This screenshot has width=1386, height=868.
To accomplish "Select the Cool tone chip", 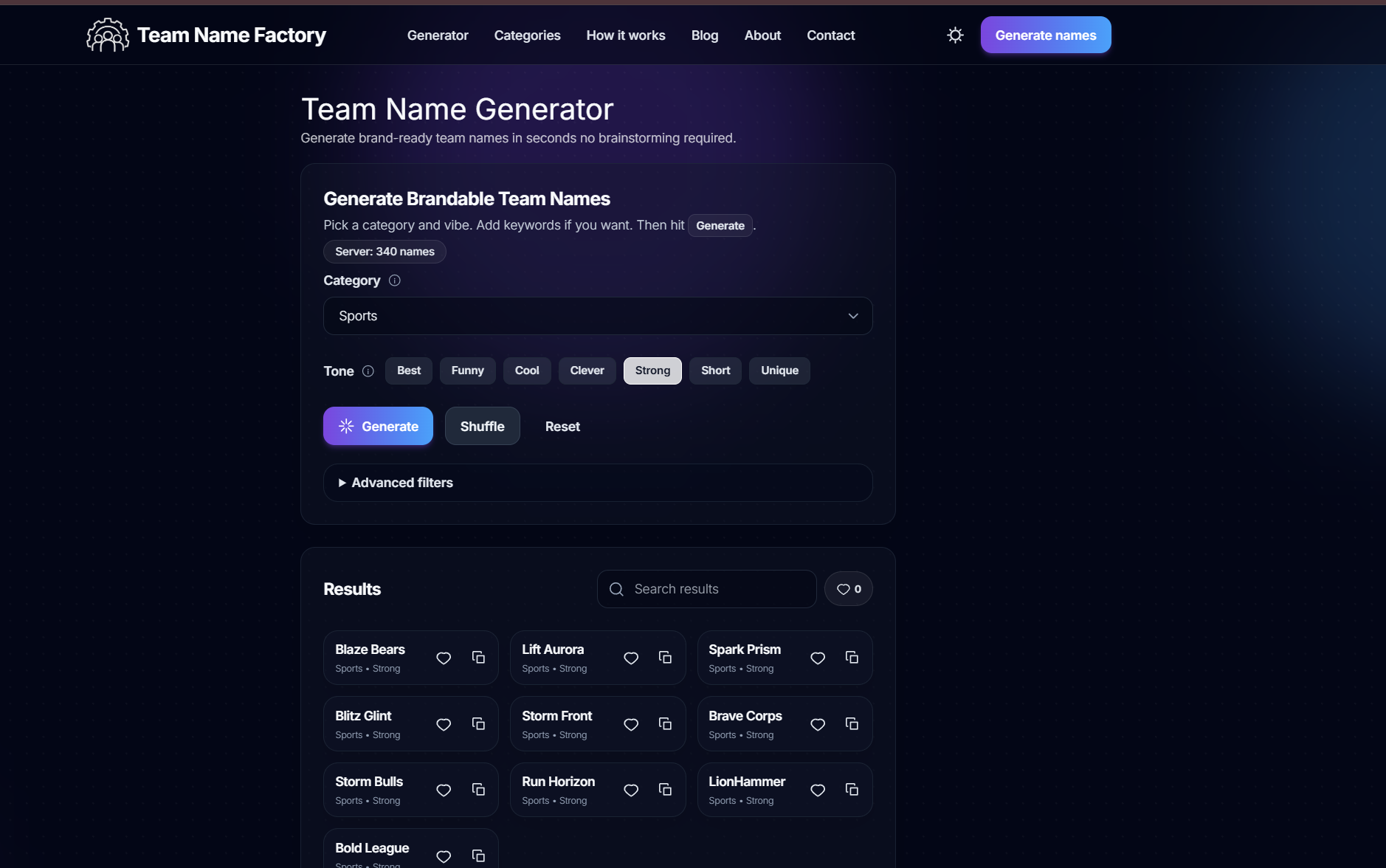I will (x=527, y=371).
